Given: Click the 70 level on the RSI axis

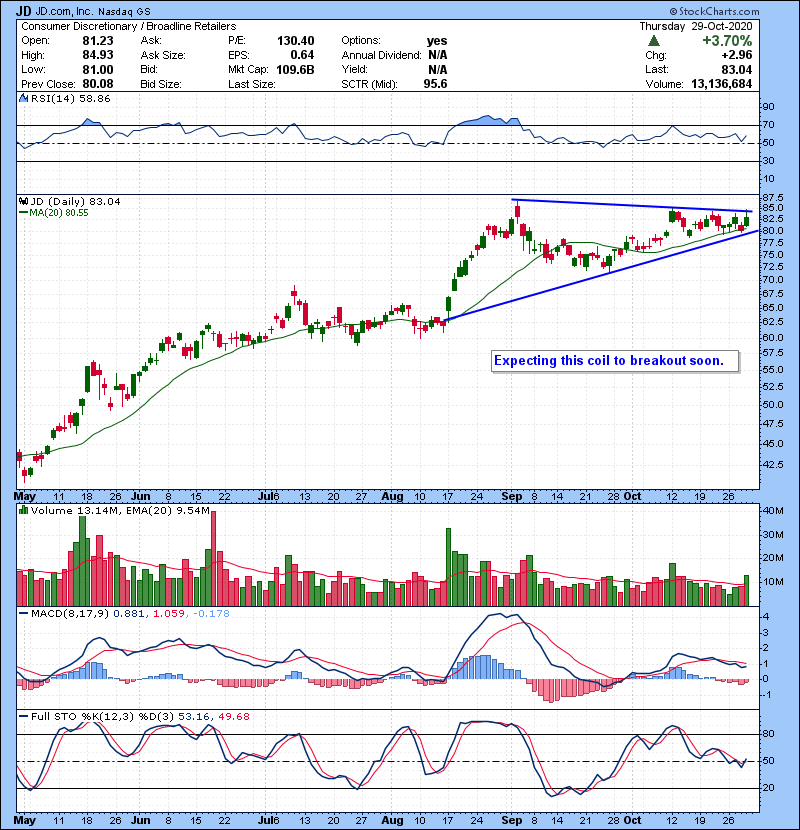Looking at the screenshot, I should (x=768, y=125).
